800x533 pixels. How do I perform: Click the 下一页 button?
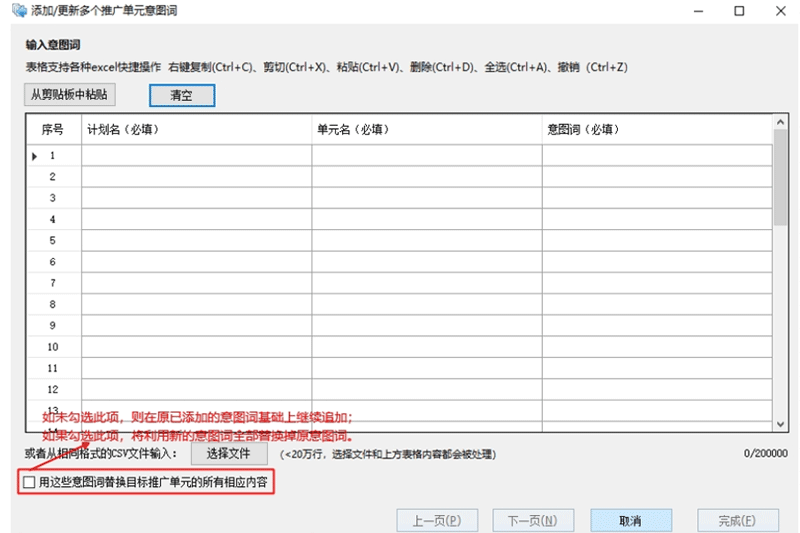(x=533, y=521)
